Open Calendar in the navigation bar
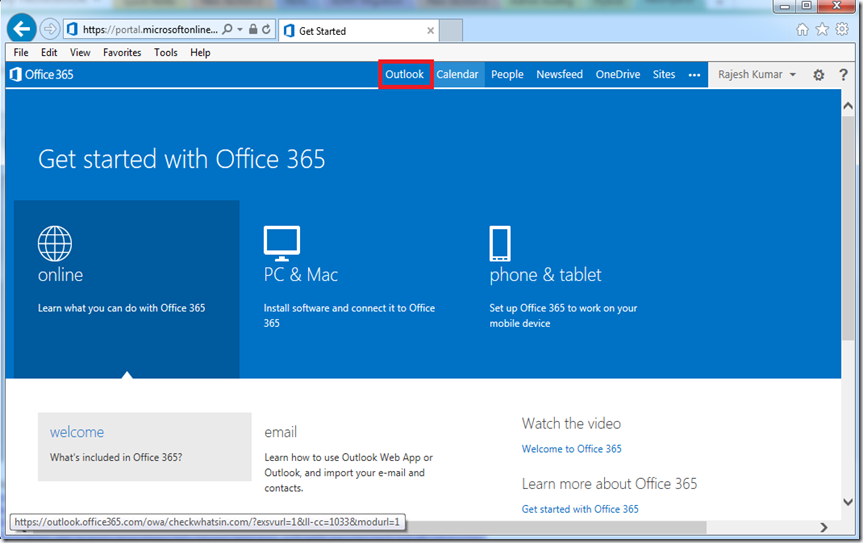This screenshot has height=543, width=863. coord(457,74)
